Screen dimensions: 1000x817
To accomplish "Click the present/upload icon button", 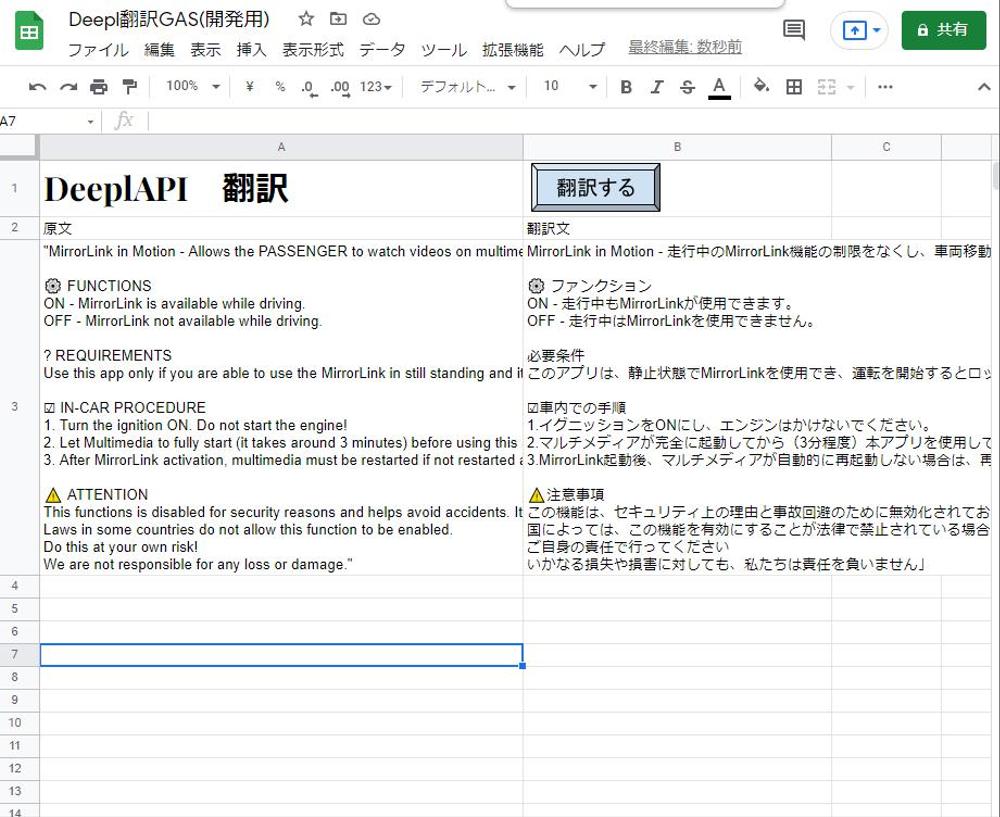I will pos(853,30).
